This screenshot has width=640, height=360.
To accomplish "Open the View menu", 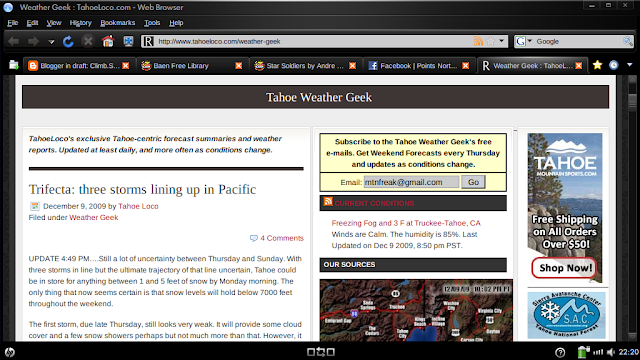I will pos(53,23).
